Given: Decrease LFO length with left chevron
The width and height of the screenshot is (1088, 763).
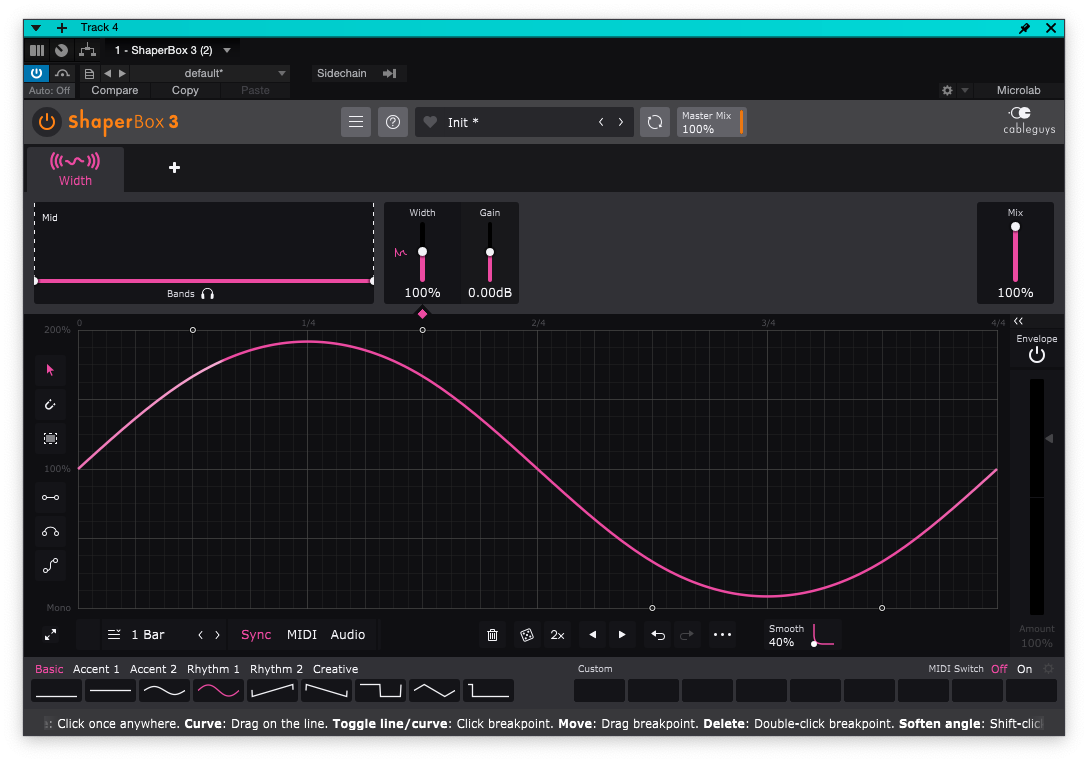Looking at the screenshot, I should (x=201, y=635).
